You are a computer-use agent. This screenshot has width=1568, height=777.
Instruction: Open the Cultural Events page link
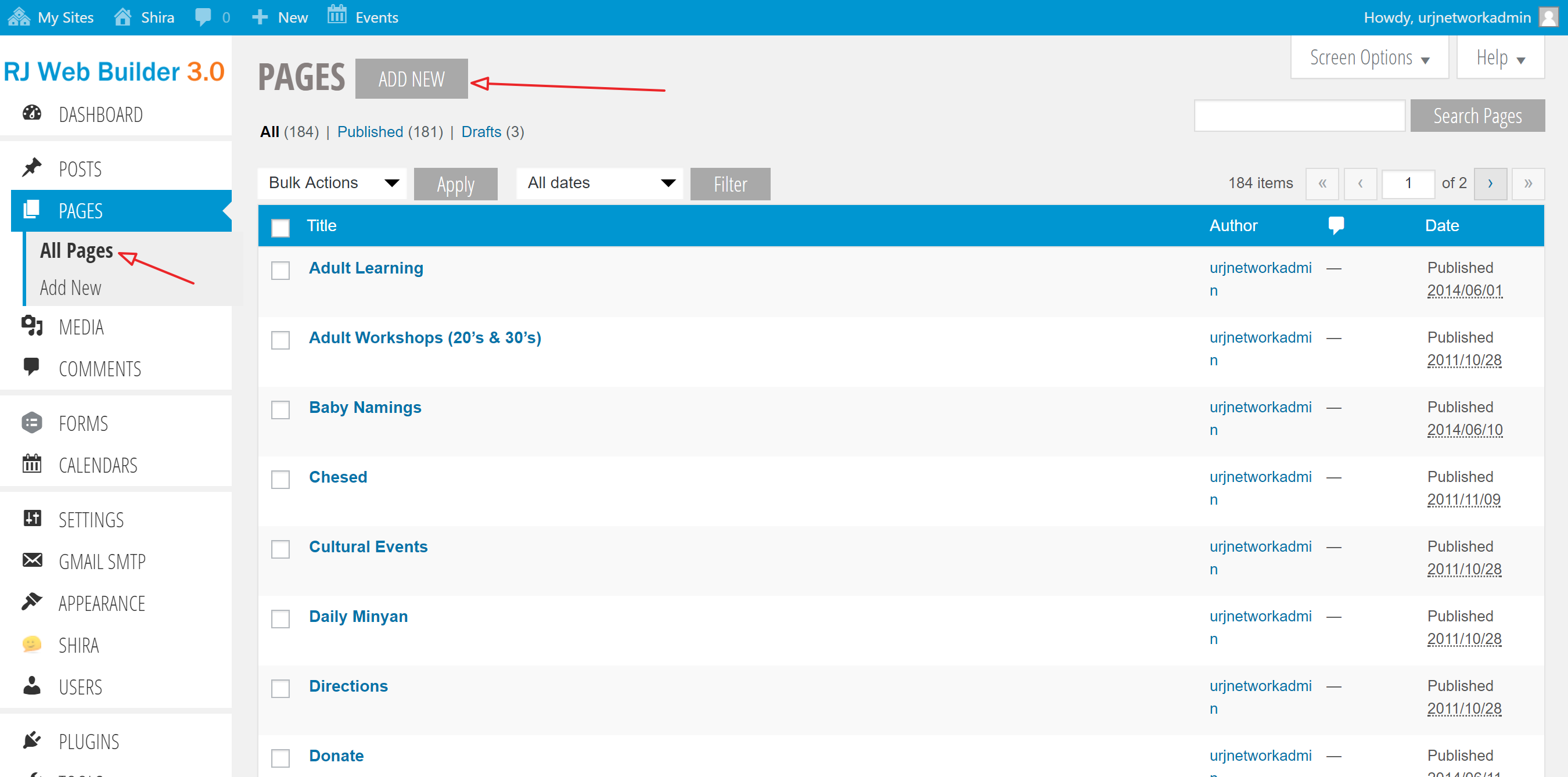(x=368, y=546)
